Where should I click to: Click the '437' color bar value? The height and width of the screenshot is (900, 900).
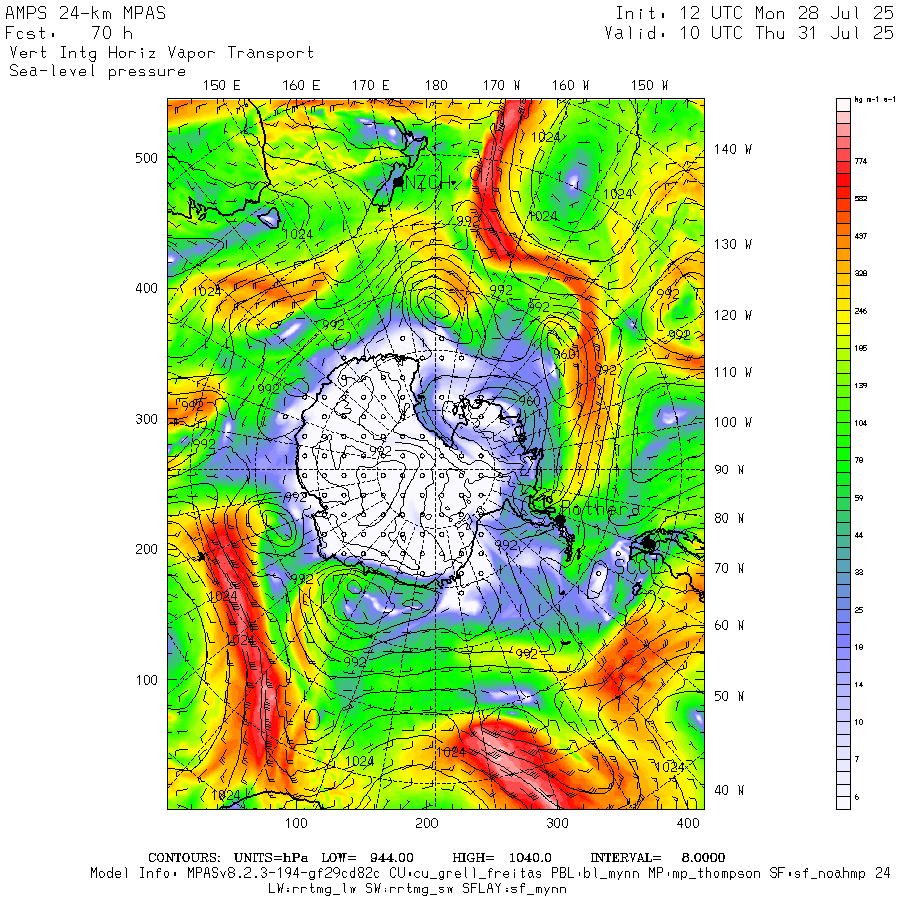[x=860, y=236]
